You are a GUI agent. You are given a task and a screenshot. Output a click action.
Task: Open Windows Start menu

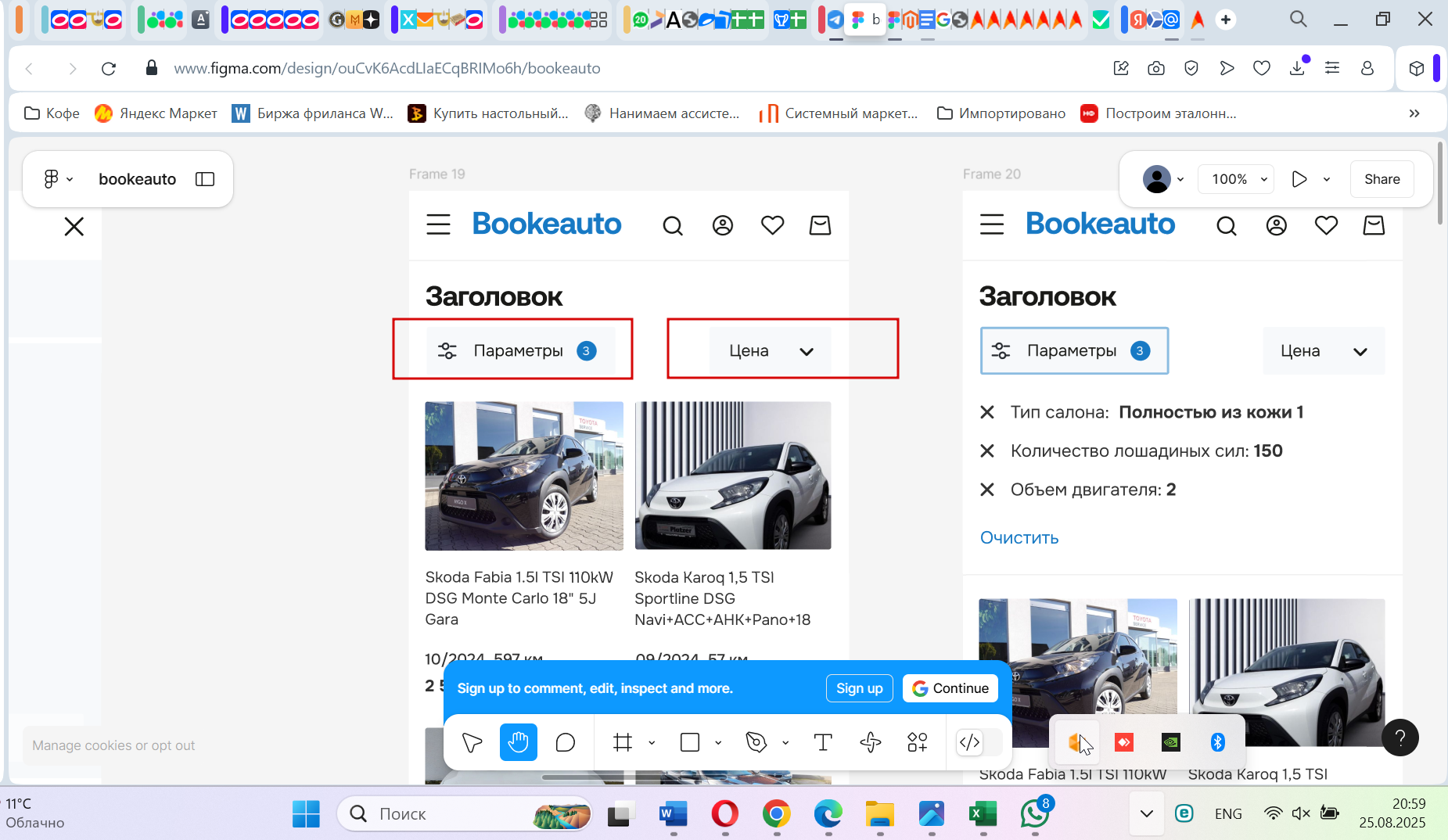click(x=306, y=814)
